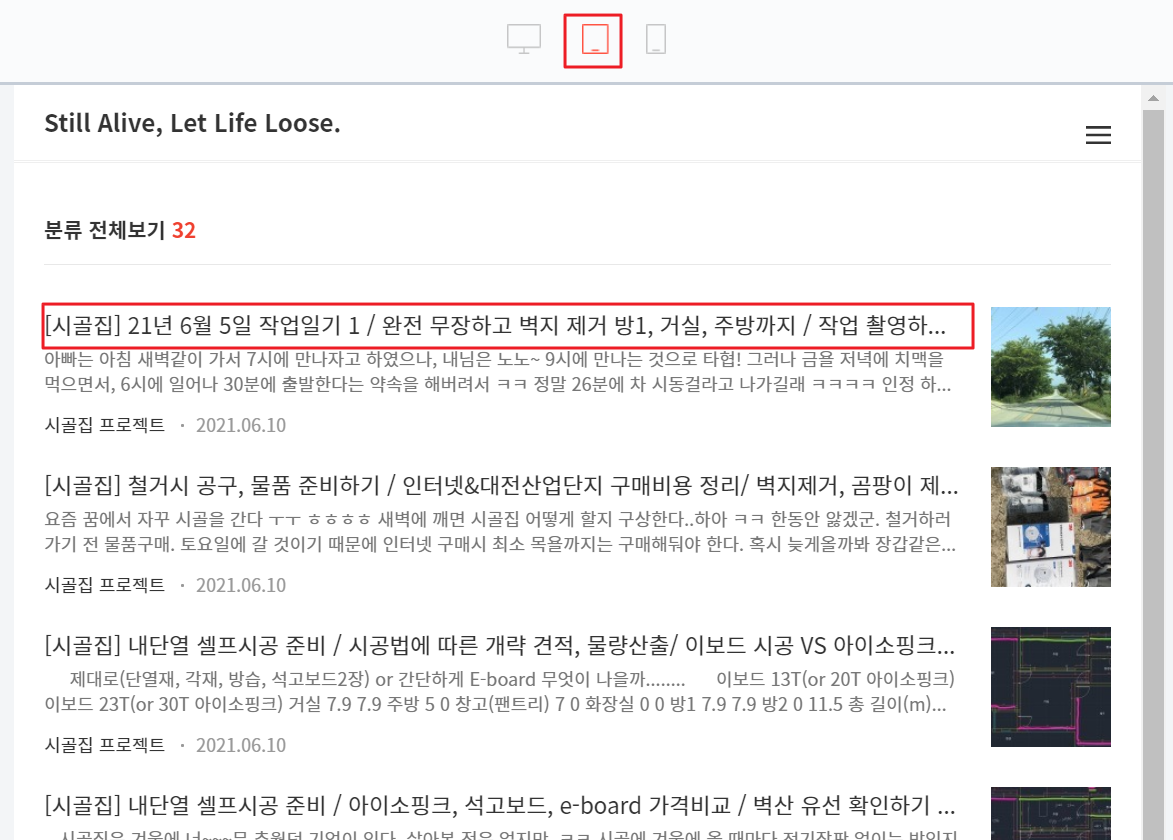
Task: Open the hamburger menu
Action: (x=1098, y=135)
